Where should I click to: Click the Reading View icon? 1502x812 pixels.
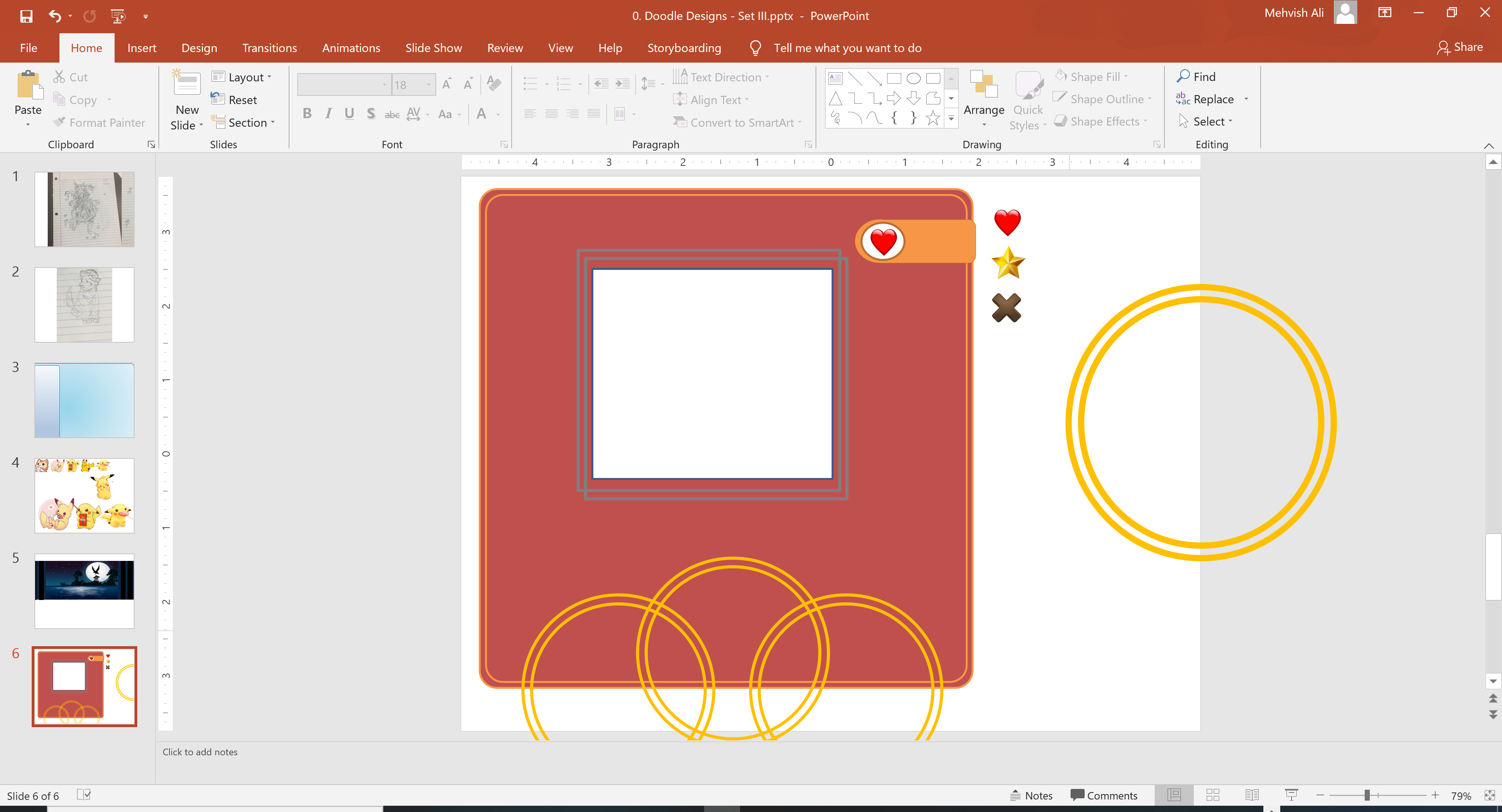[1251, 795]
